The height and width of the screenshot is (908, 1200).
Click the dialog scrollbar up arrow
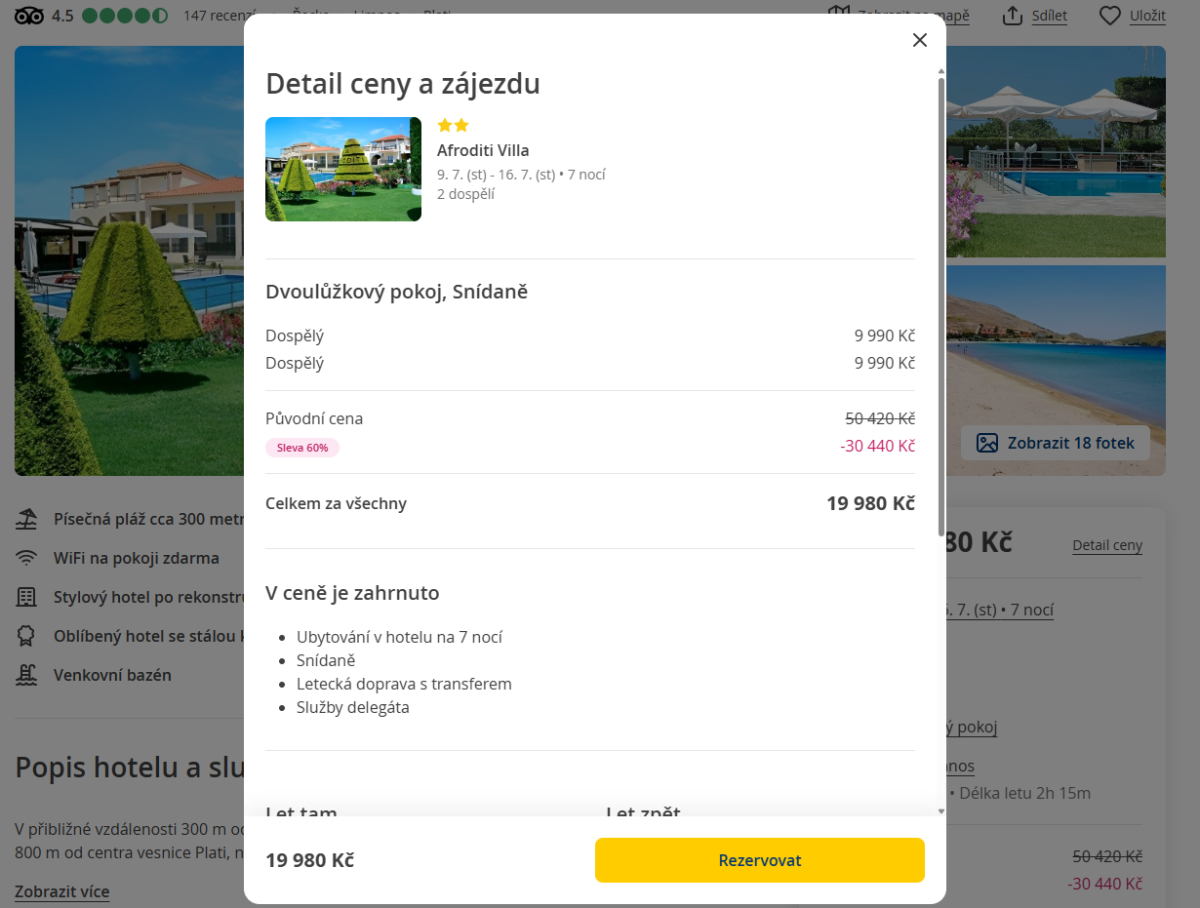point(941,71)
